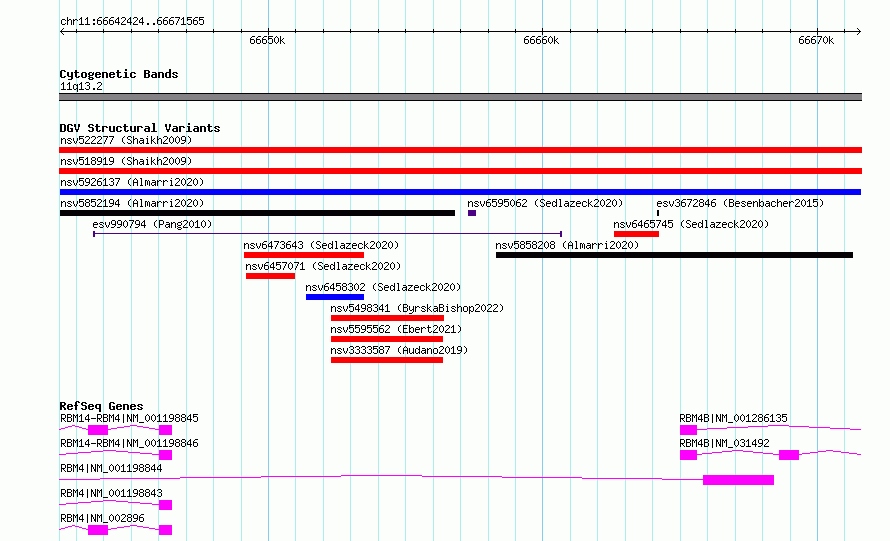890x541 pixels.
Task: Select the black bar under nsv5858208
Action: pos(674,255)
